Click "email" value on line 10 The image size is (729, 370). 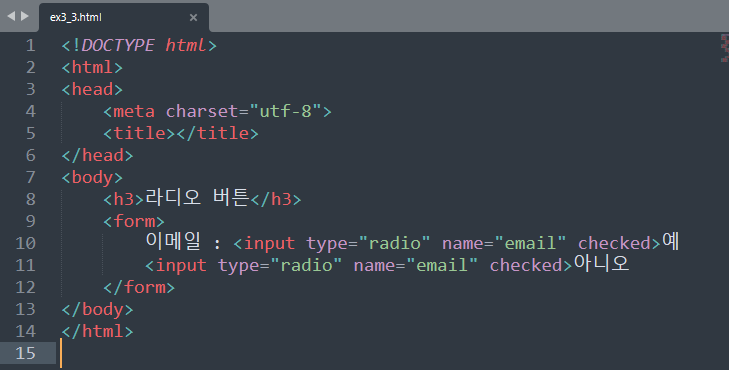pos(530,244)
